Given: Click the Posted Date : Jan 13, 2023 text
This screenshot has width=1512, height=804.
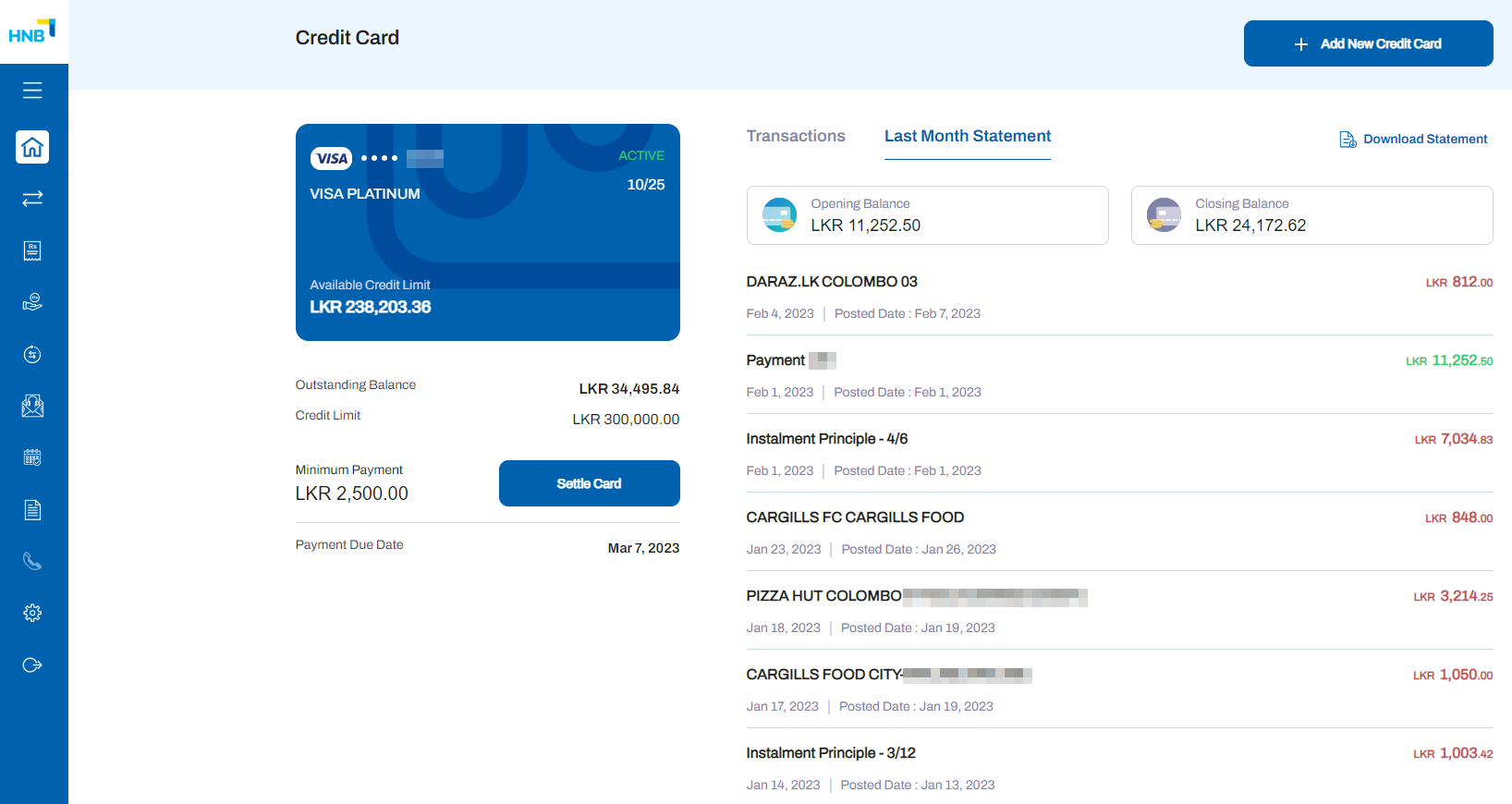Looking at the screenshot, I should click(x=918, y=786).
